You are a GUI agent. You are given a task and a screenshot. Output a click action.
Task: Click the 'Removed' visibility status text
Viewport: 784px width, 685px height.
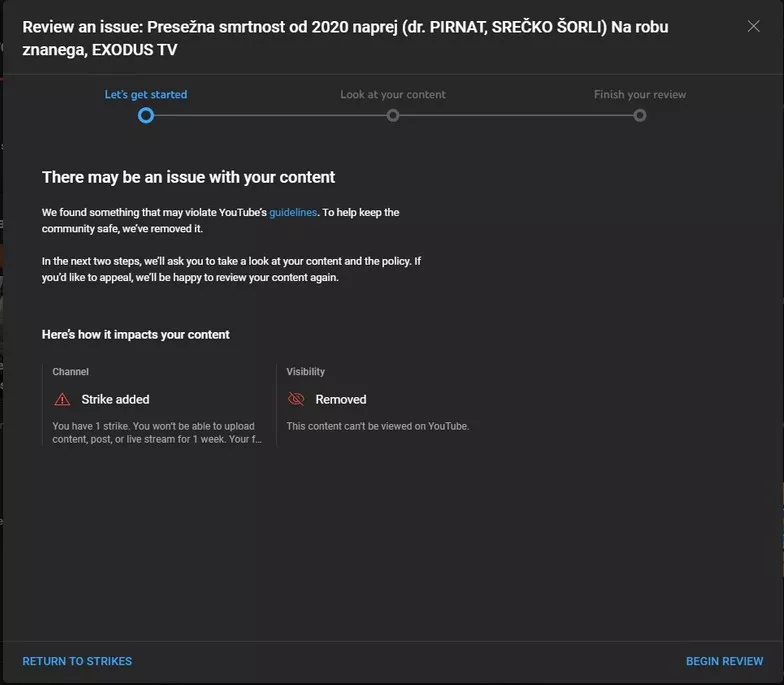341,399
